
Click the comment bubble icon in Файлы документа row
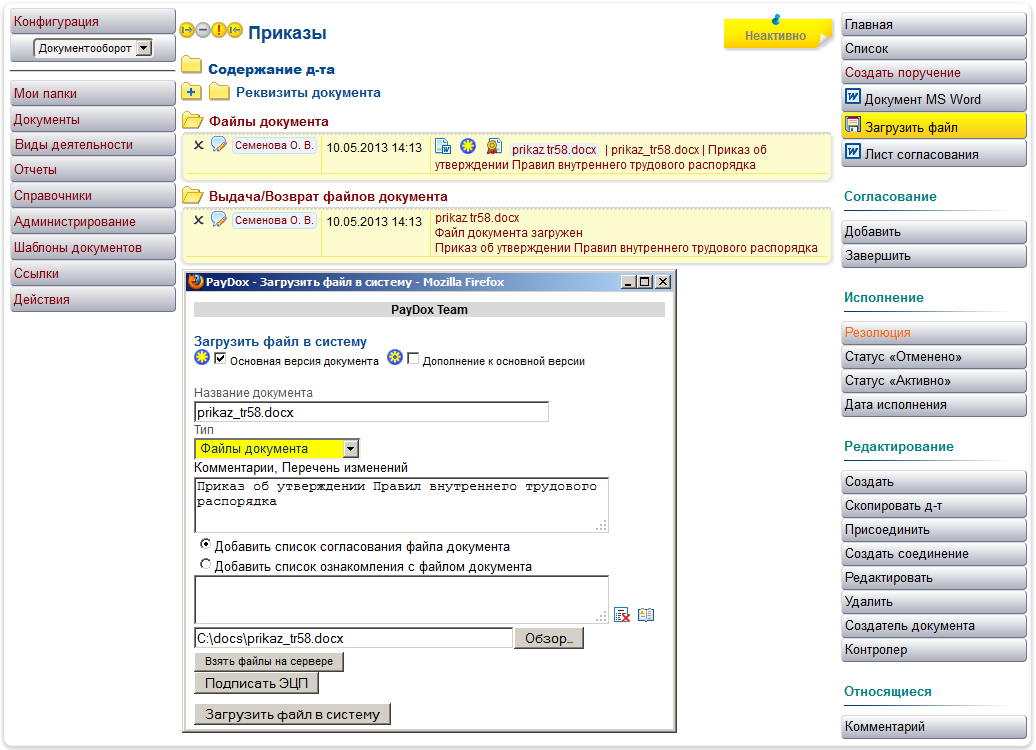point(218,145)
